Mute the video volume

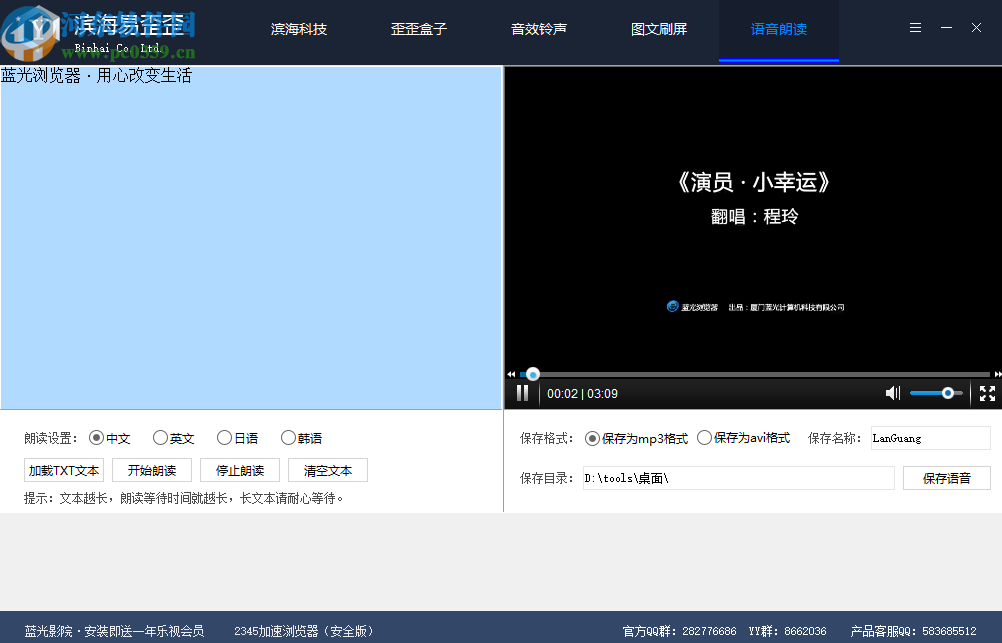point(892,393)
